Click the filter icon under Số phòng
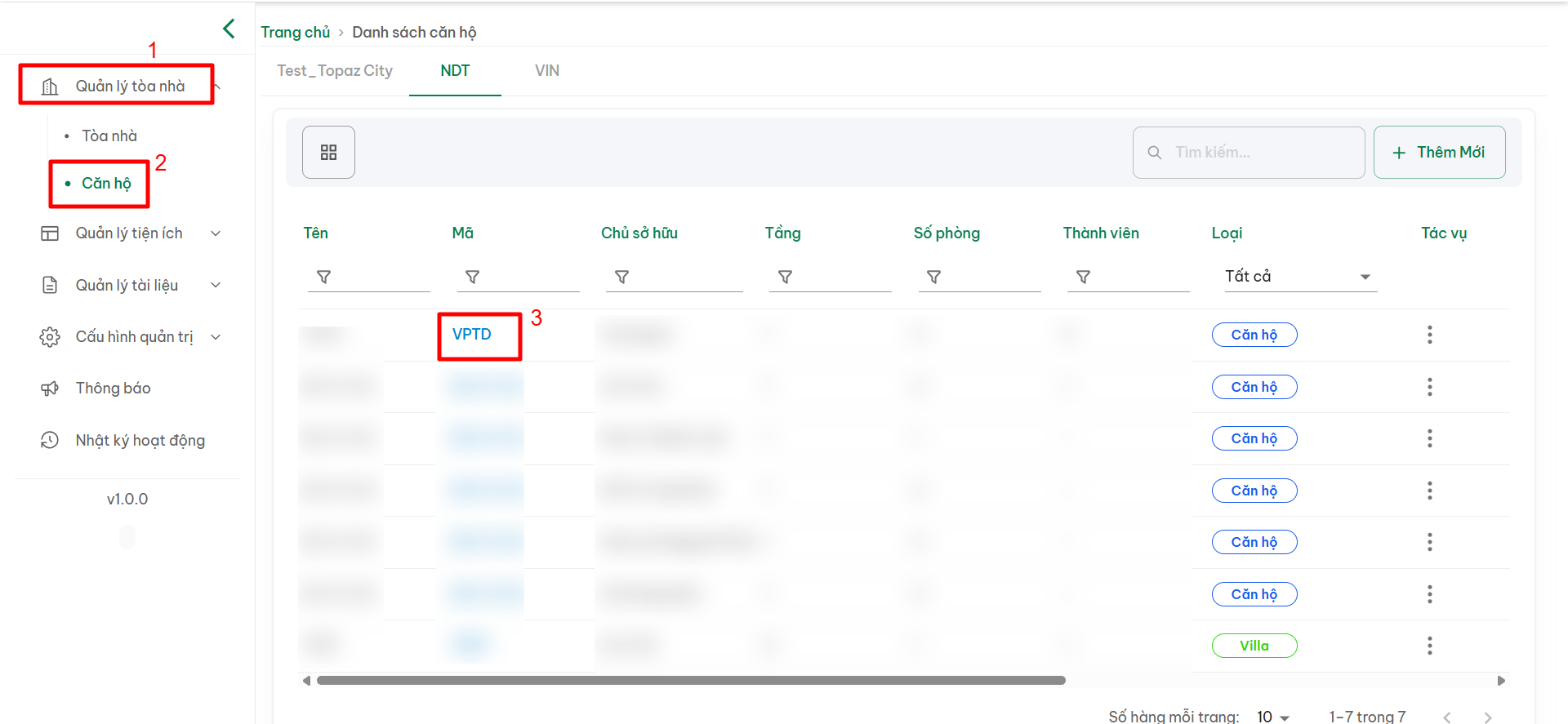This screenshot has height=724, width=1568. [933, 278]
